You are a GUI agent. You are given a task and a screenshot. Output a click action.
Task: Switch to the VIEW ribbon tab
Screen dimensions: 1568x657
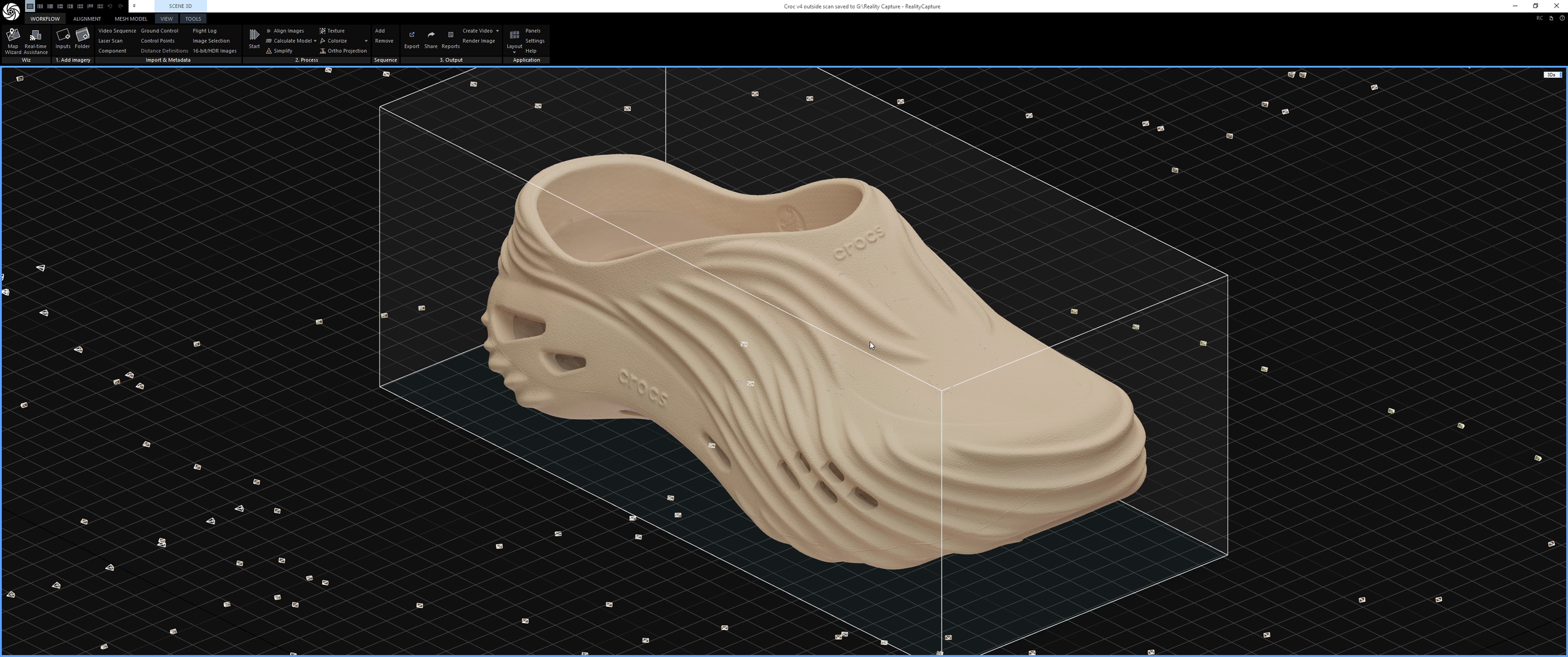(166, 19)
